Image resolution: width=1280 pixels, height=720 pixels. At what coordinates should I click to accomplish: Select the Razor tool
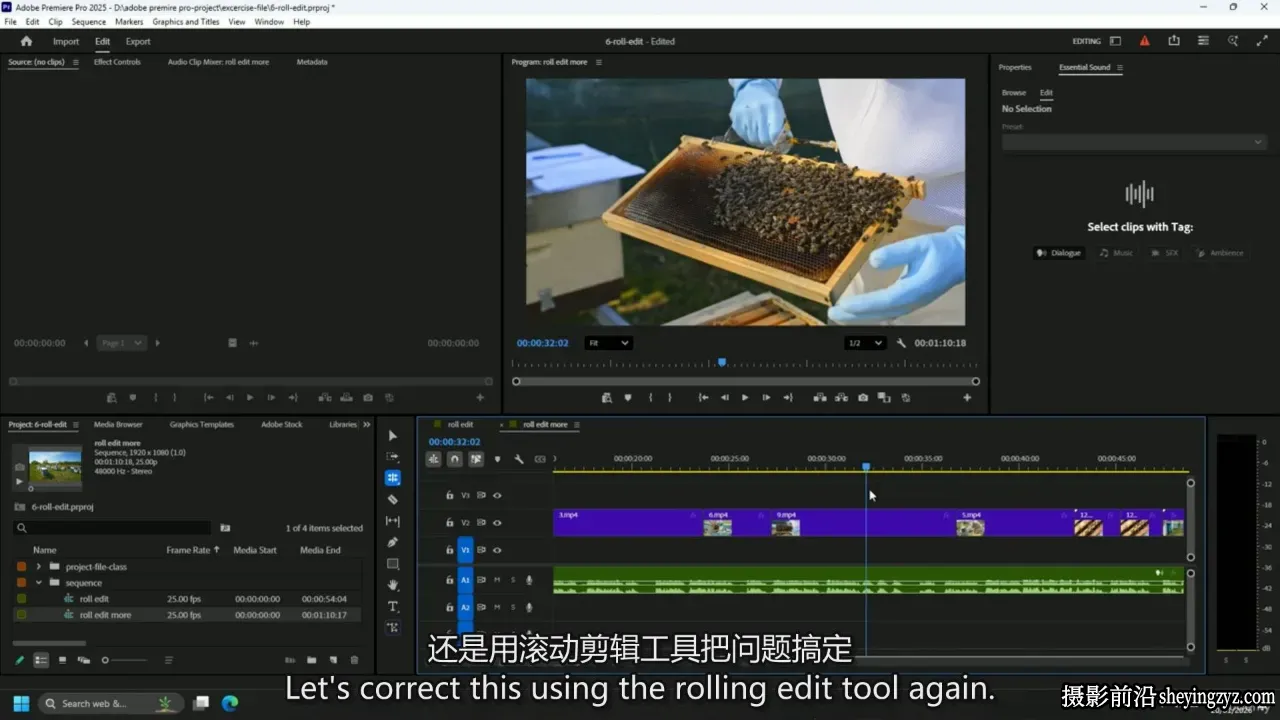click(392, 499)
